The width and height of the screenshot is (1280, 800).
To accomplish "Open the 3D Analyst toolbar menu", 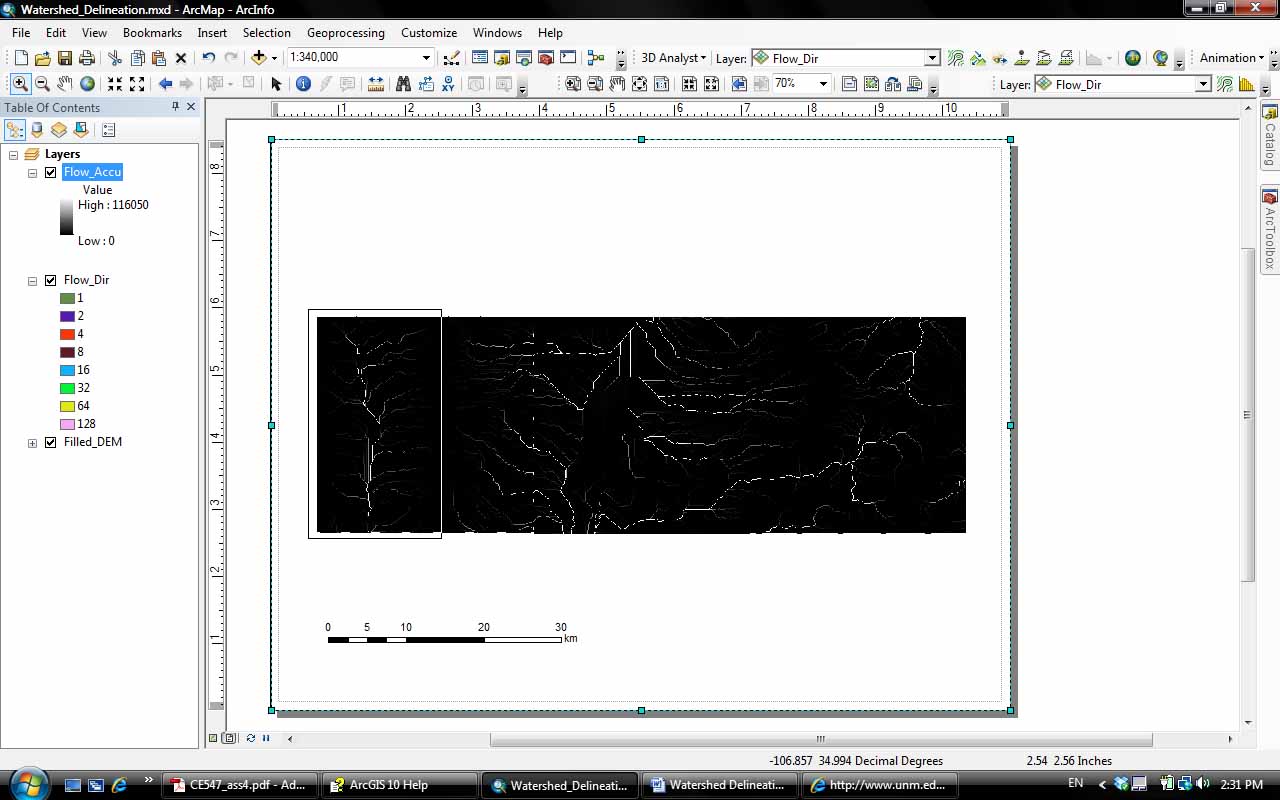I will [x=673, y=58].
